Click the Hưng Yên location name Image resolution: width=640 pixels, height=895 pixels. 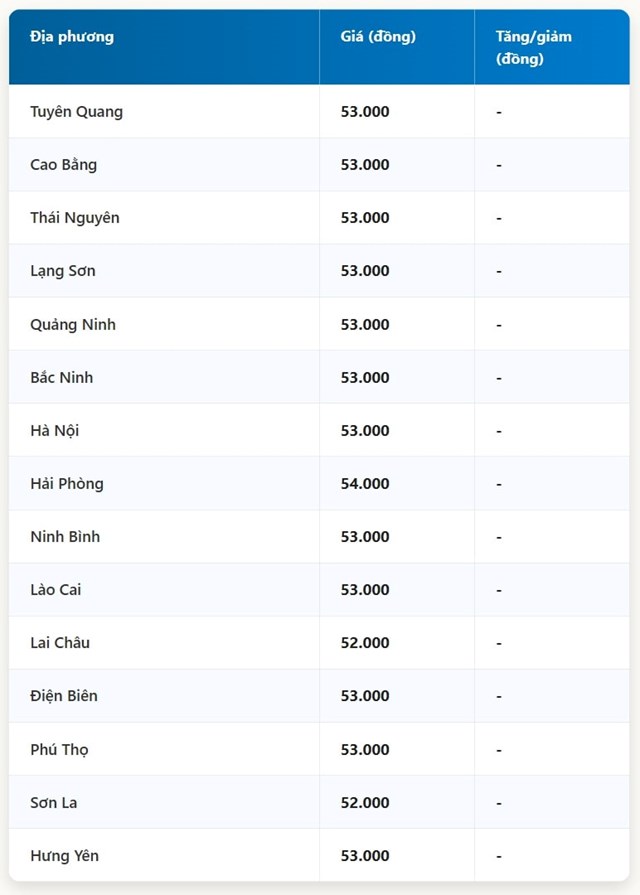coord(65,856)
